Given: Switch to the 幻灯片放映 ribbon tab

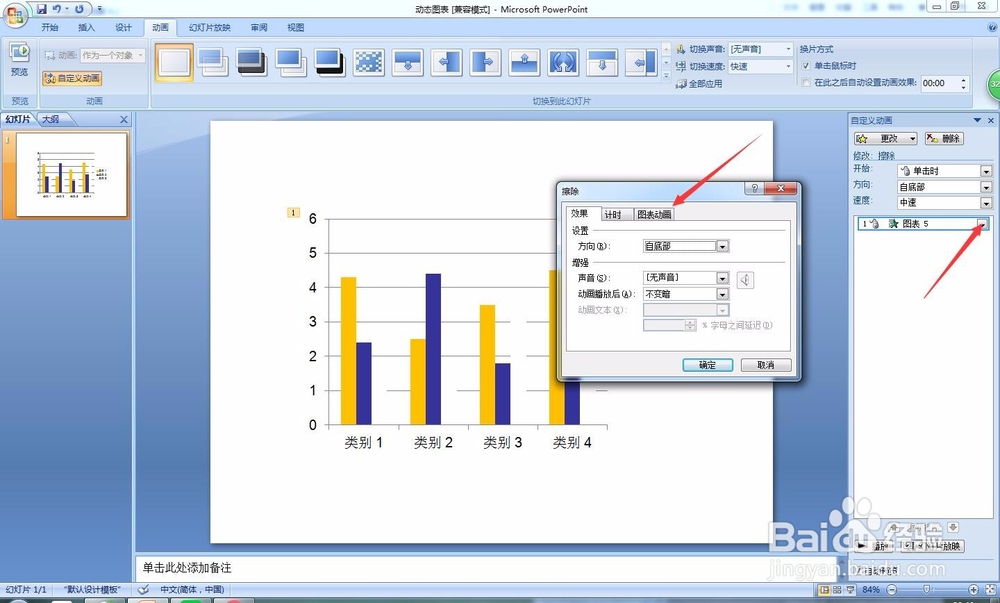Looking at the screenshot, I should pos(210,27).
